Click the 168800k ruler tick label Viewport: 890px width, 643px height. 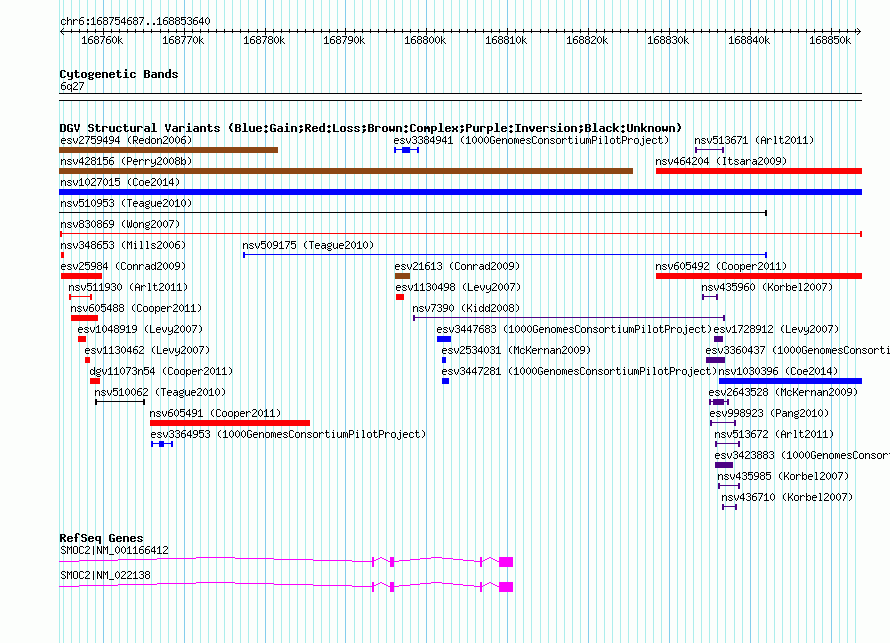point(425,40)
